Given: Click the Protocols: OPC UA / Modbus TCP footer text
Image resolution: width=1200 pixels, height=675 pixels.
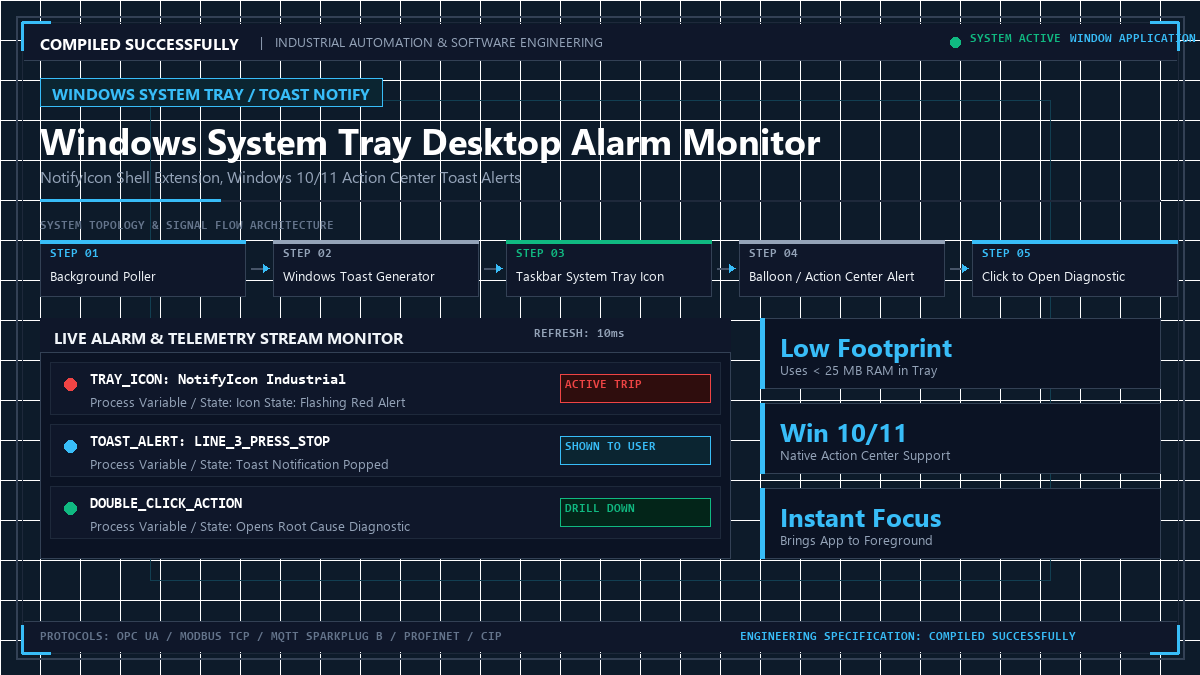Looking at the screenshot, I should click(x=271, y=636).
